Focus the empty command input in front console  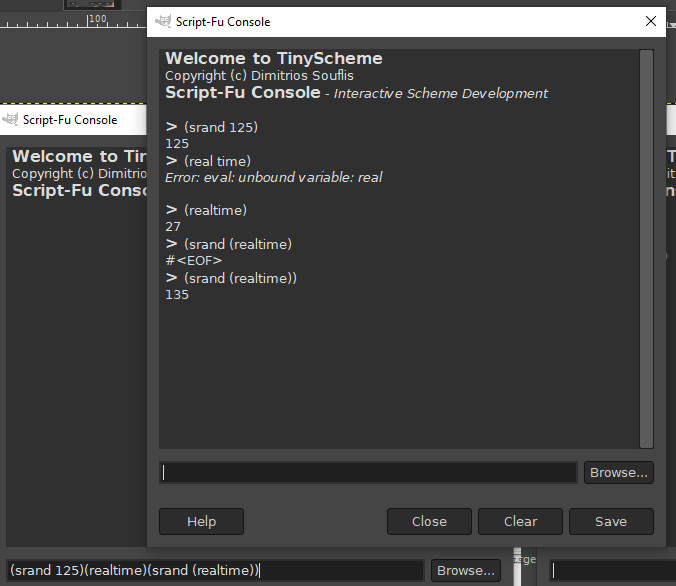point(368,473)
